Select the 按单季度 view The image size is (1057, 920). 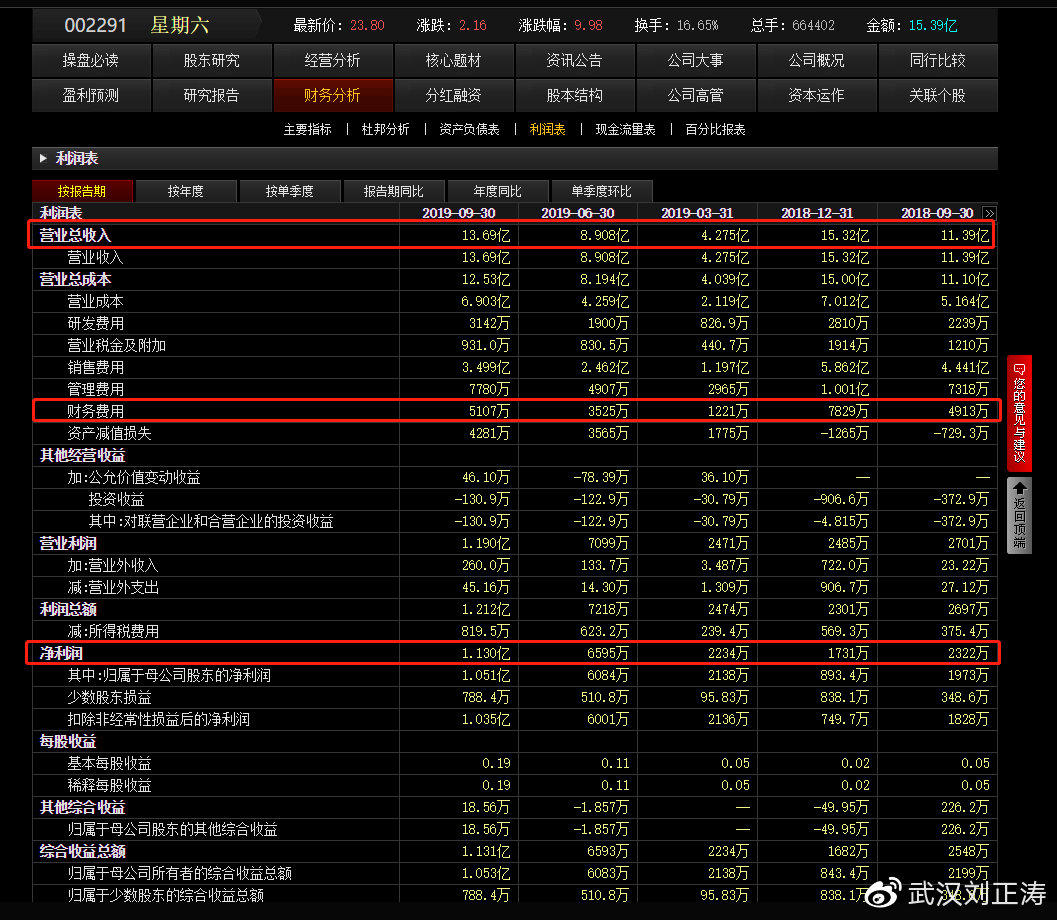(290, 190)
